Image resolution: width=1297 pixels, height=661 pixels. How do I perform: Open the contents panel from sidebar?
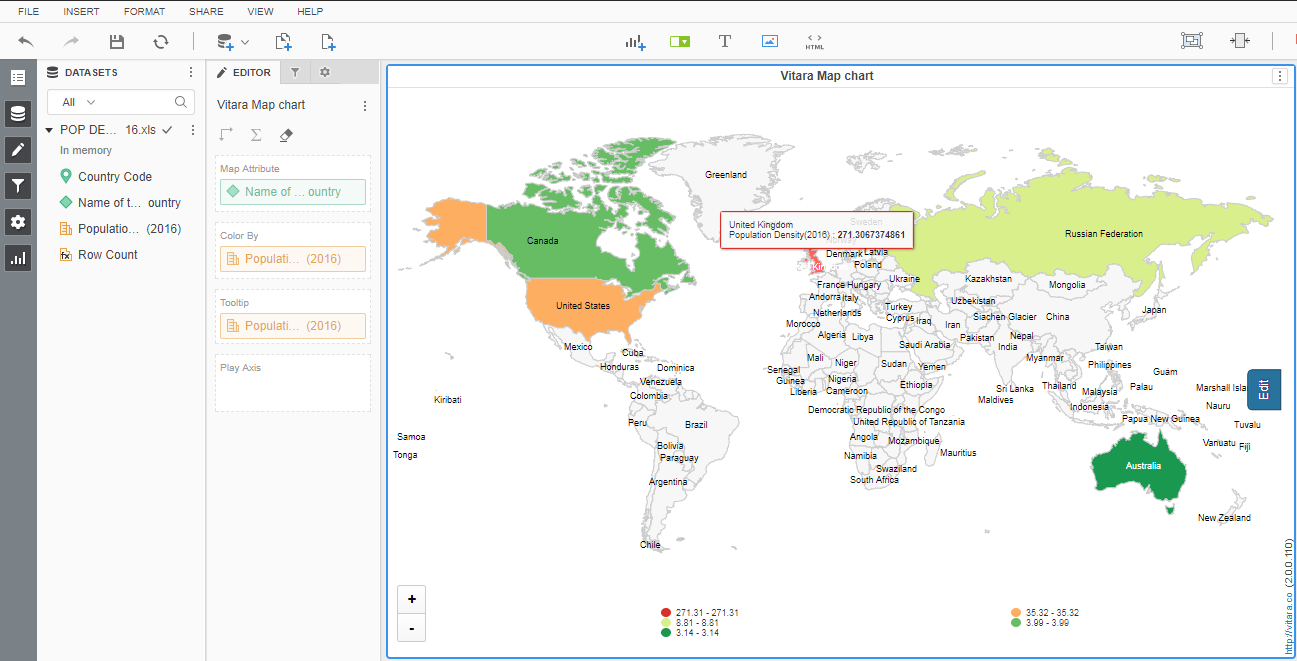(x=18, y=77)
